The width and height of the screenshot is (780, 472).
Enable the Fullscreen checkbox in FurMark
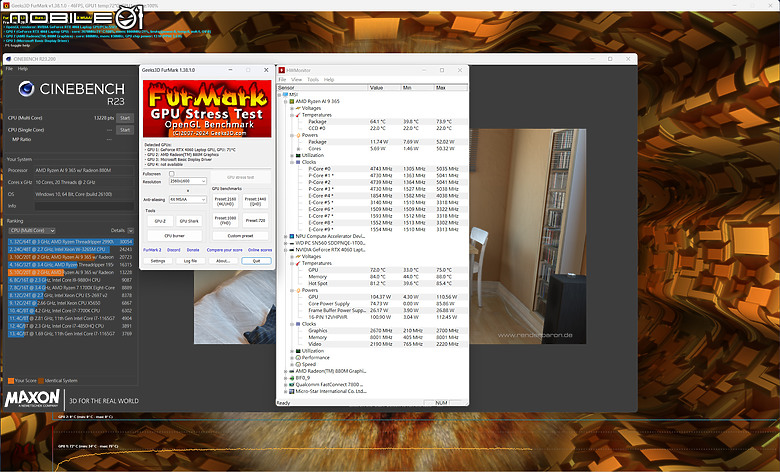(172, 174)
